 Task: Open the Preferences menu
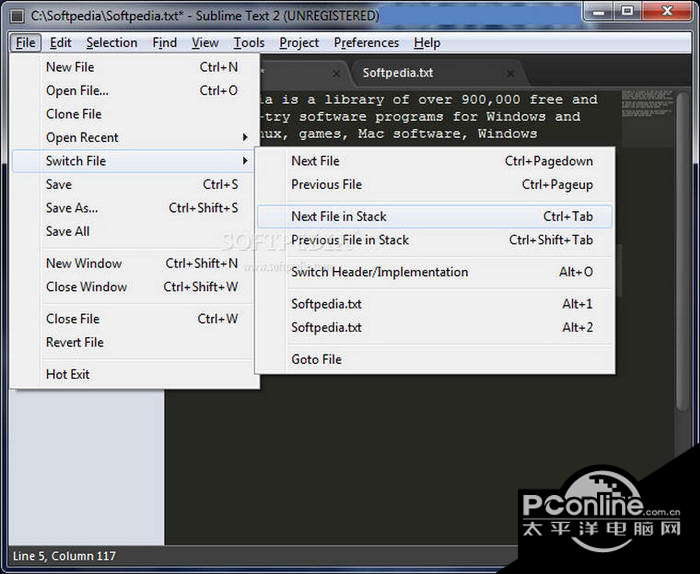tap(366, 43)
